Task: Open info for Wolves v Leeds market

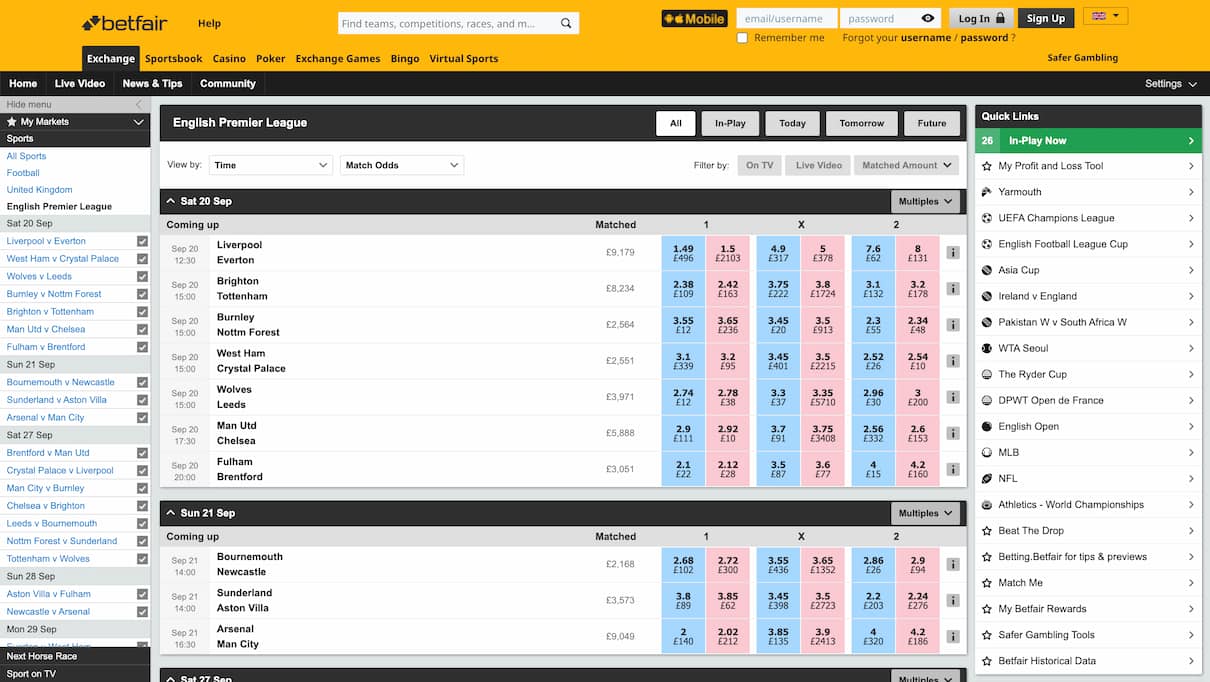Action: 953,397
